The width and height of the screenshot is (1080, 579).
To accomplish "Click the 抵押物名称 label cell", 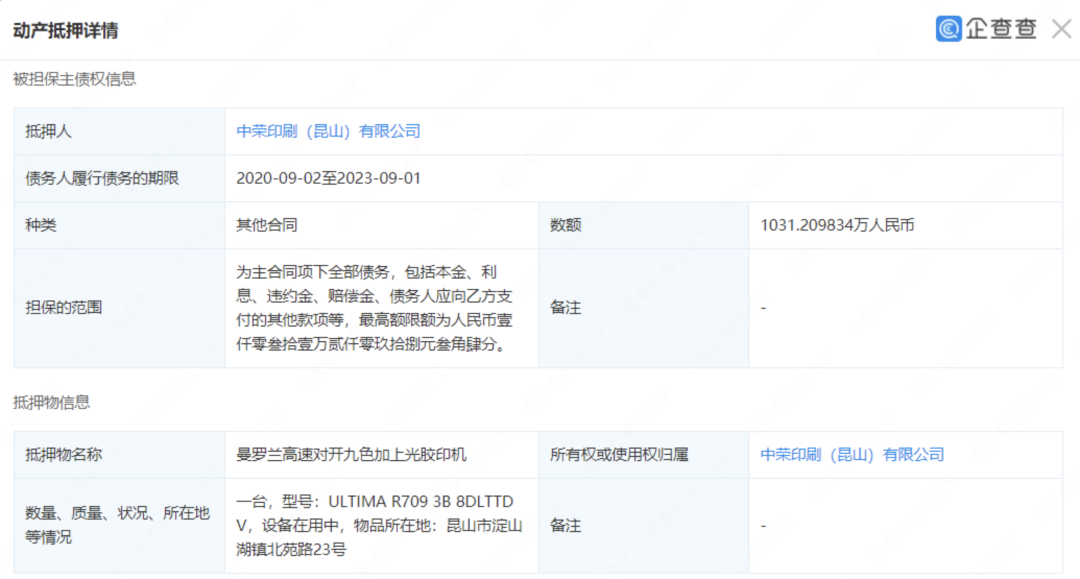I will 119,454.
